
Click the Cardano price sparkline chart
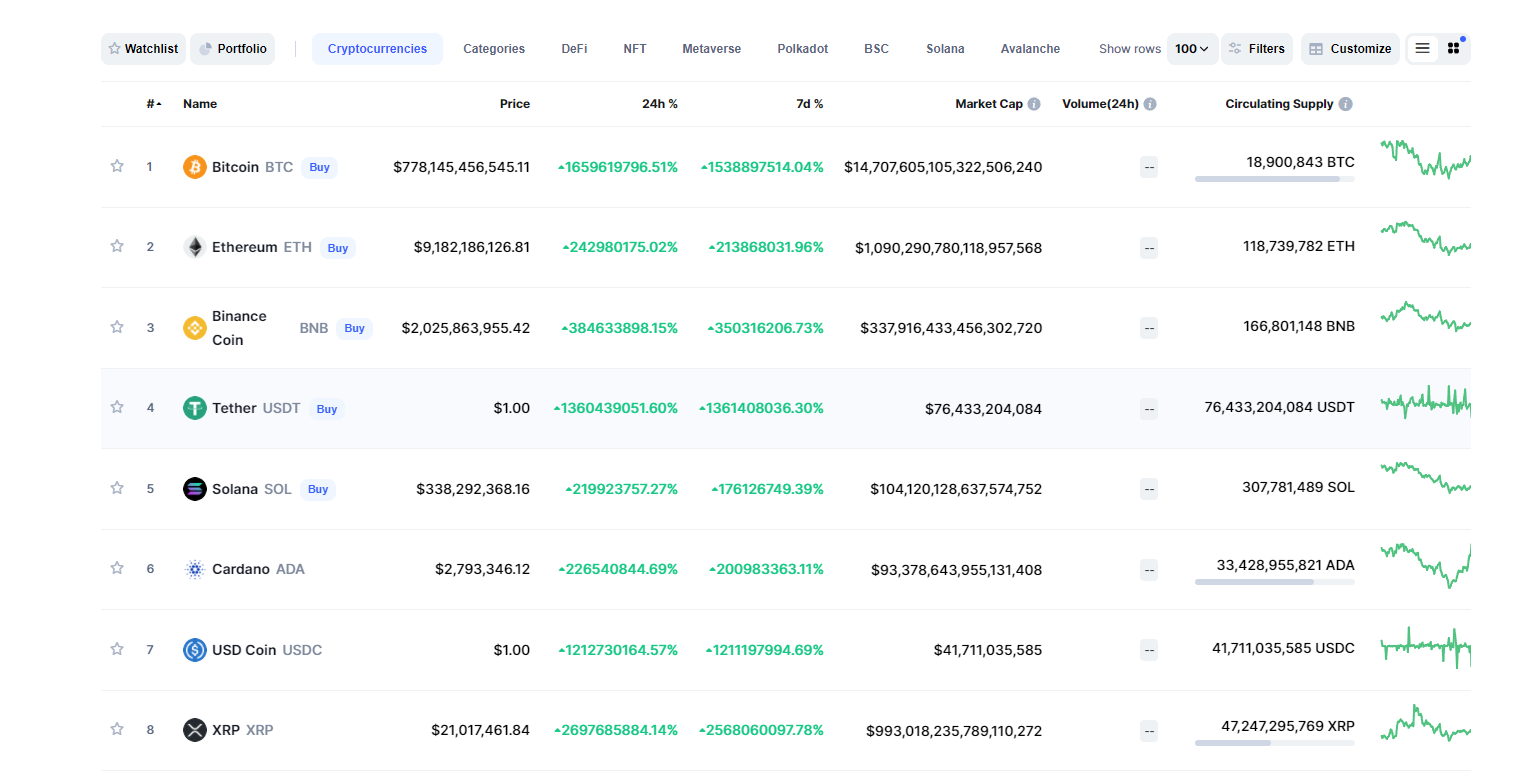coord(1424,565)
